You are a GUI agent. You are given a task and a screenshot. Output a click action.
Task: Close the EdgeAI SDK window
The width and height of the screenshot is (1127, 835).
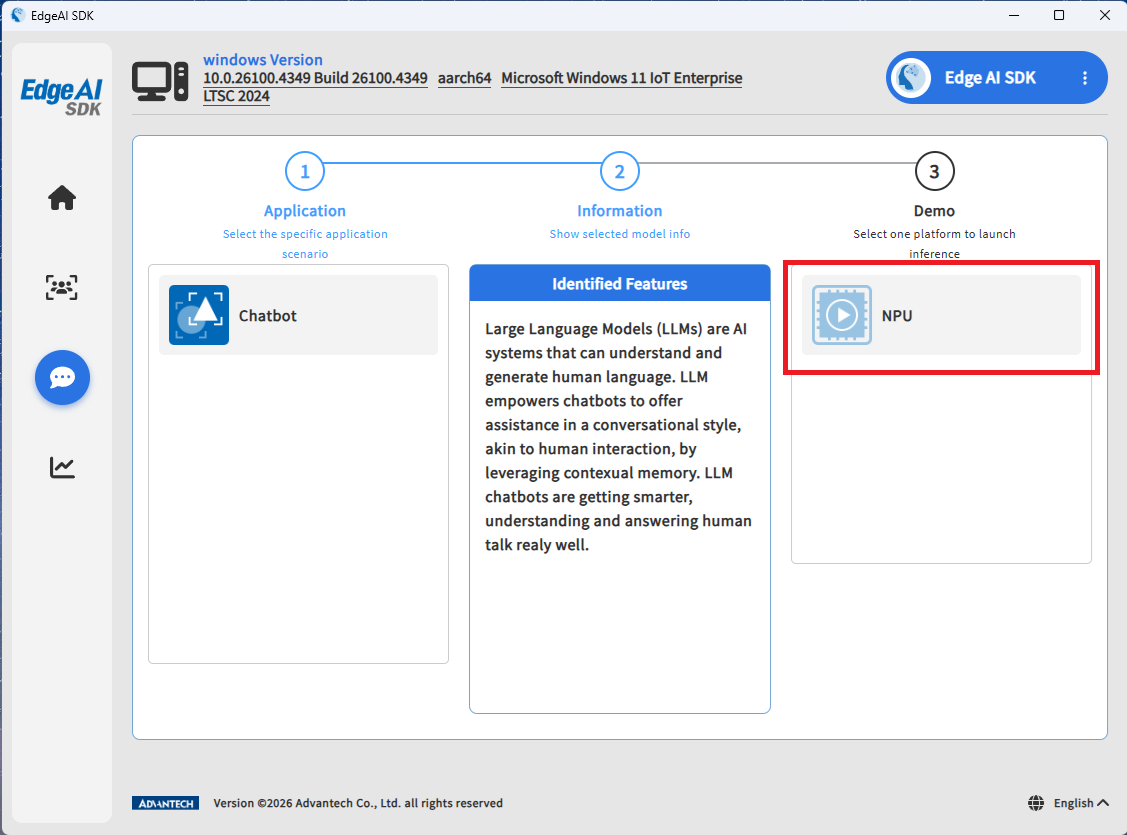point(1105,15)
